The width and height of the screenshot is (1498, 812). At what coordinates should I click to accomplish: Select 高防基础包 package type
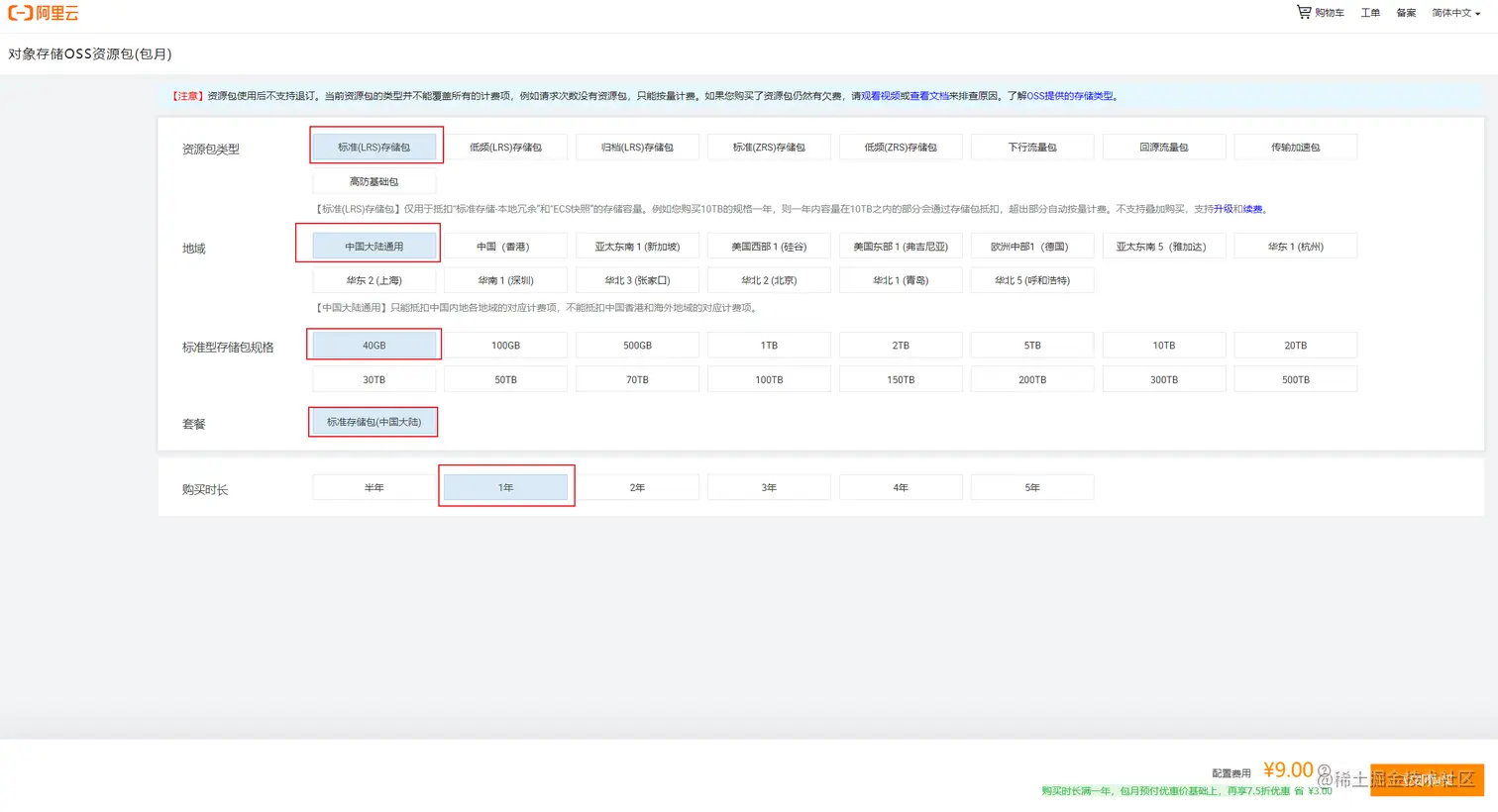(374, 181)
